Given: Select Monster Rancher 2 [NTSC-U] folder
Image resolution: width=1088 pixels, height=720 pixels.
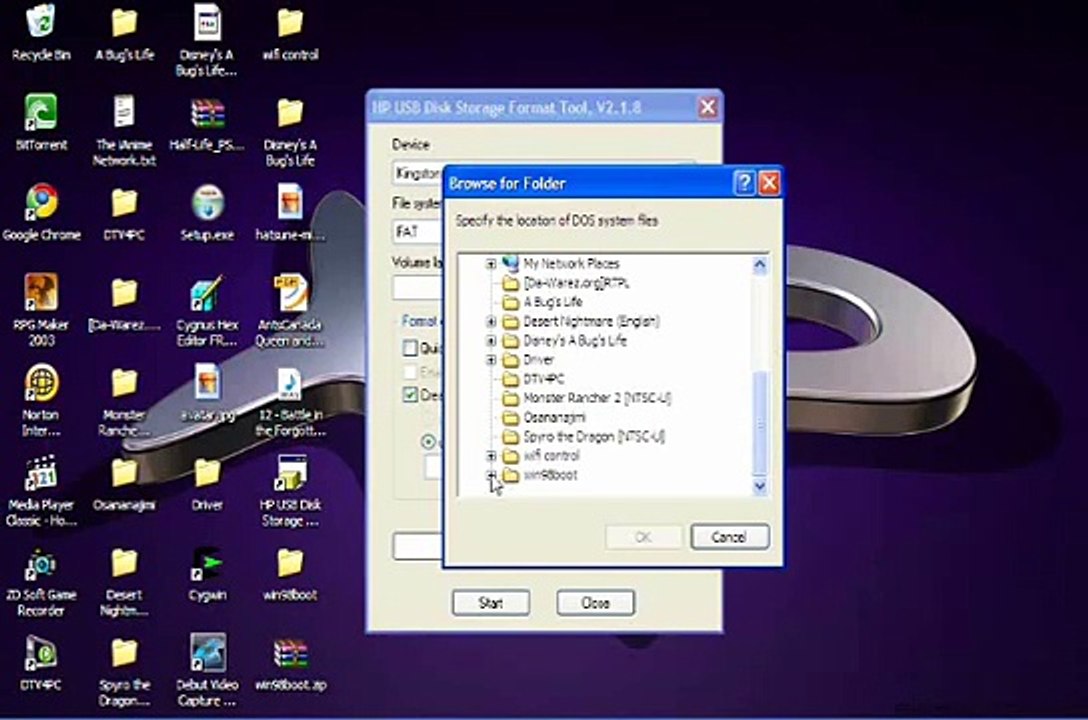Looking at the screenshot, I should point(596,398).
